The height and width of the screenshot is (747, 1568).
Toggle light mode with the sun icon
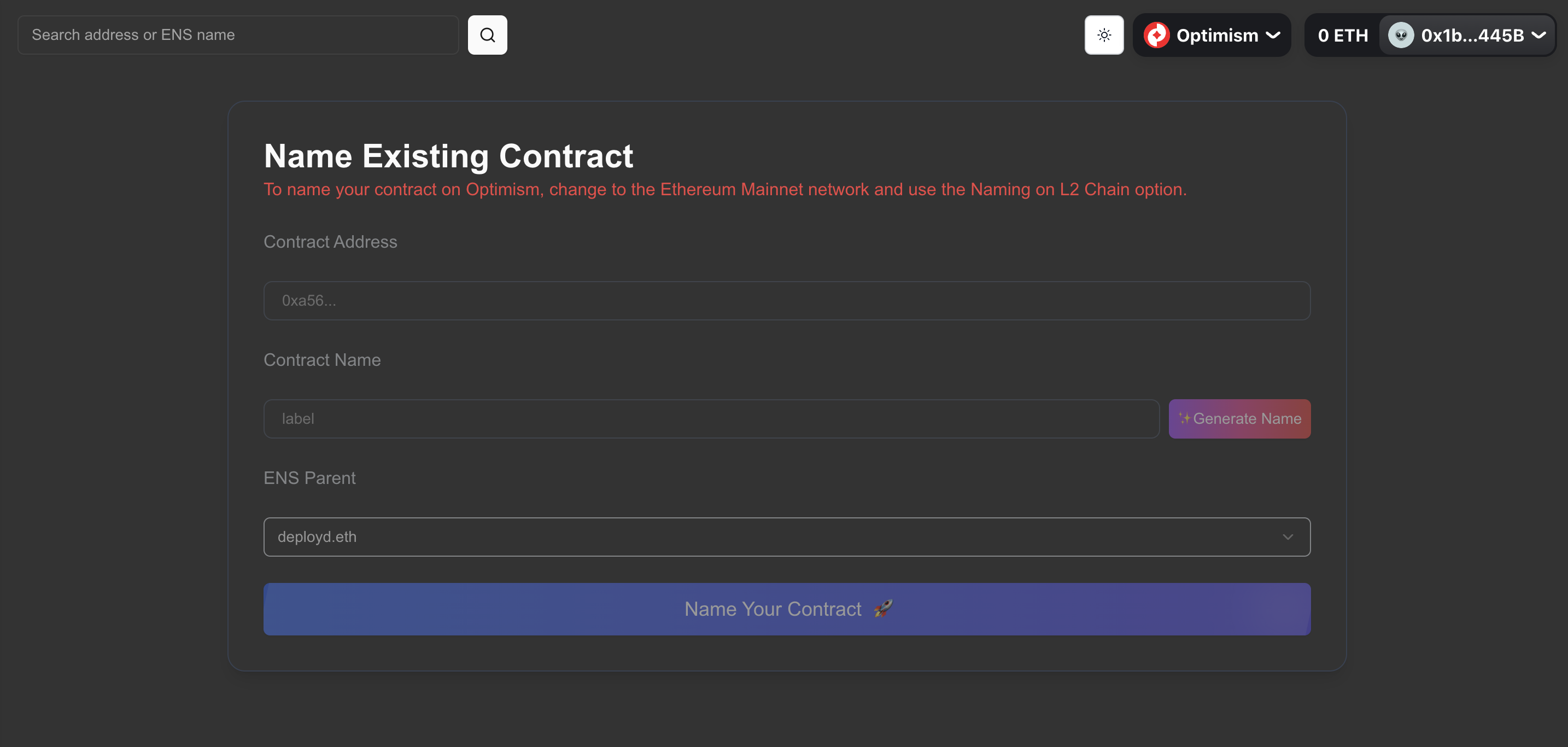click(1104, 34)
